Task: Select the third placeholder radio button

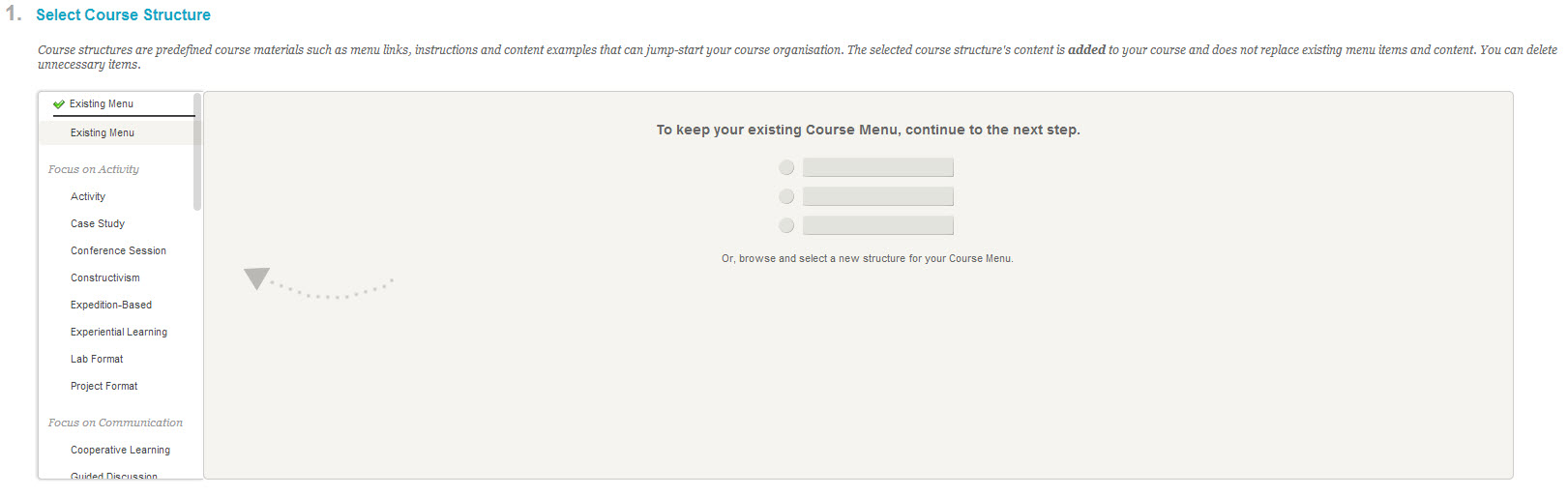Action: (786, 226)
